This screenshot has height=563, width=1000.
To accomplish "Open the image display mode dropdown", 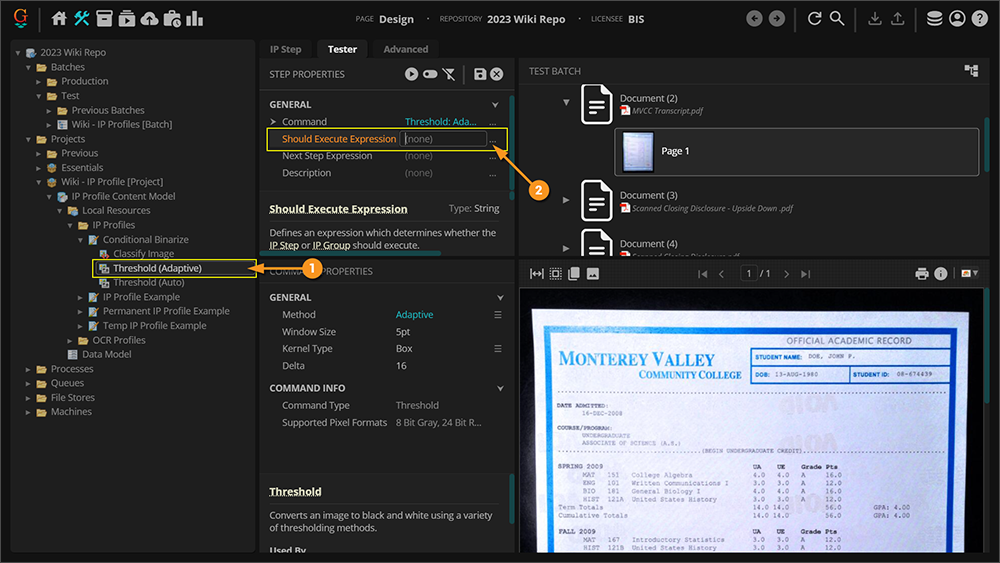I will pos(969,274).
